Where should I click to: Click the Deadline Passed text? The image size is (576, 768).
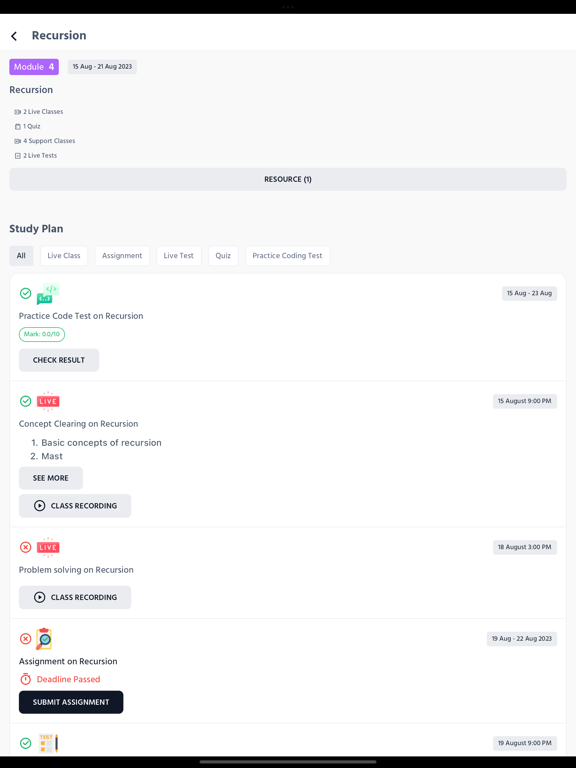69,679
